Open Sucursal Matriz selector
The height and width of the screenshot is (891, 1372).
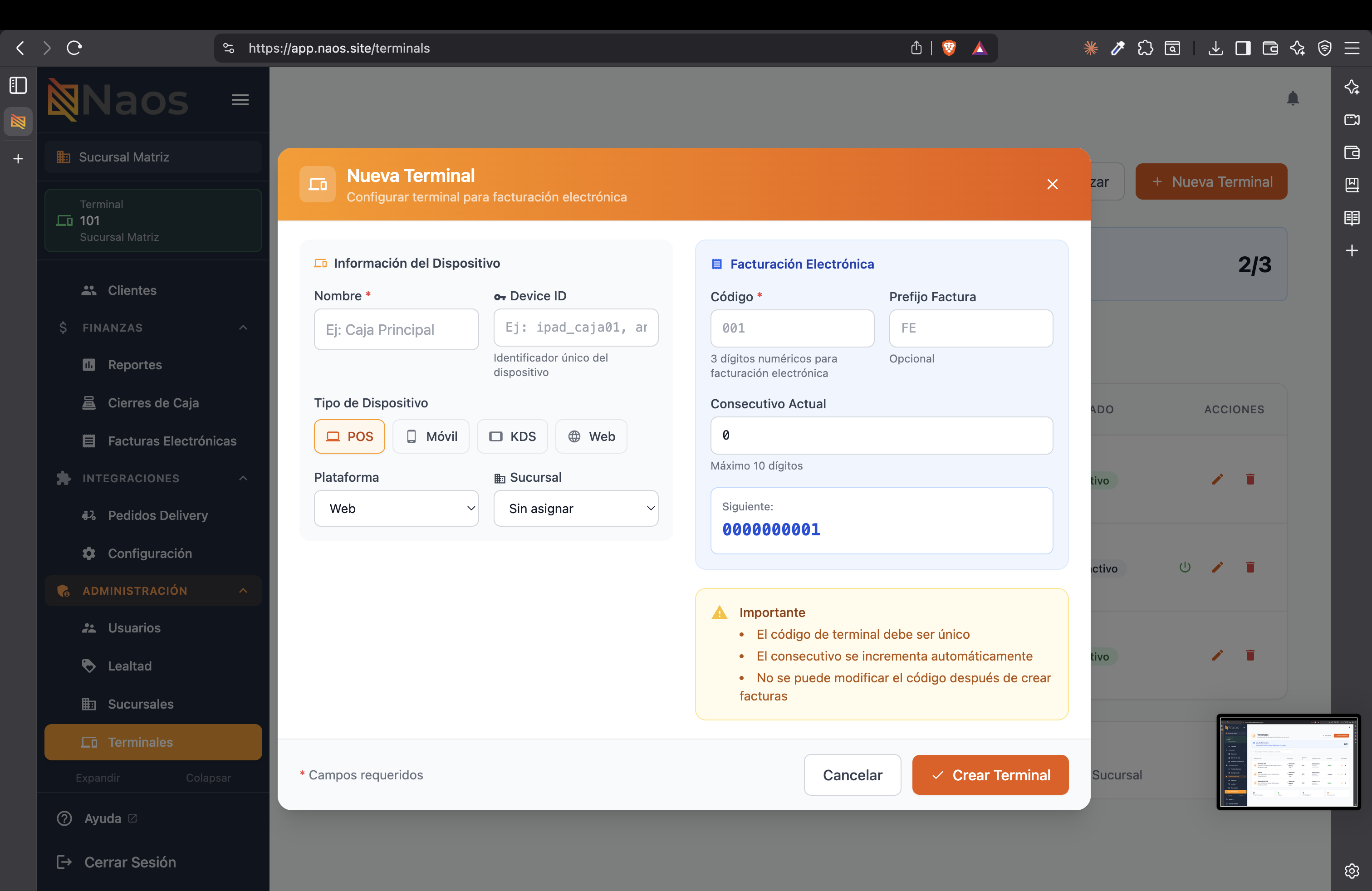153,157
